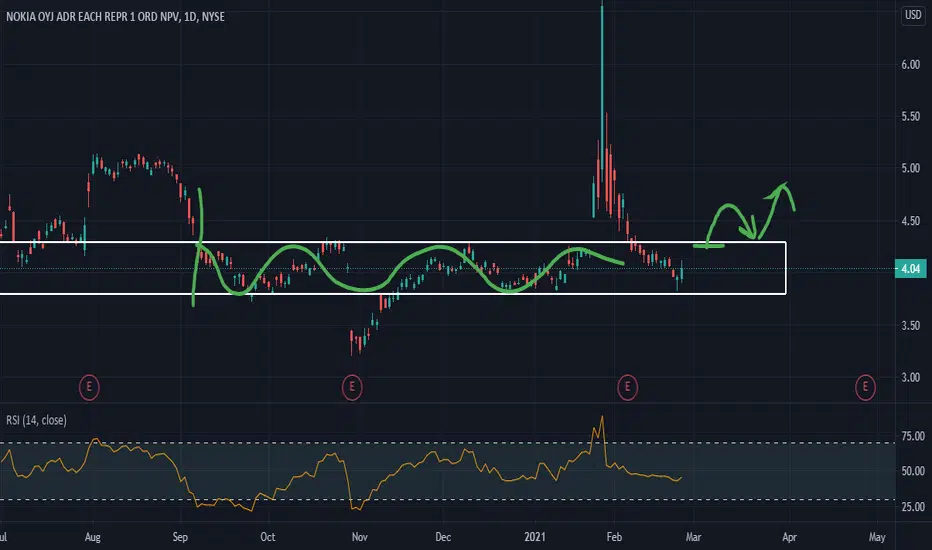Click the 5.50 price axis label
Viewport: 932px width, 550px height.
(911, 117)
